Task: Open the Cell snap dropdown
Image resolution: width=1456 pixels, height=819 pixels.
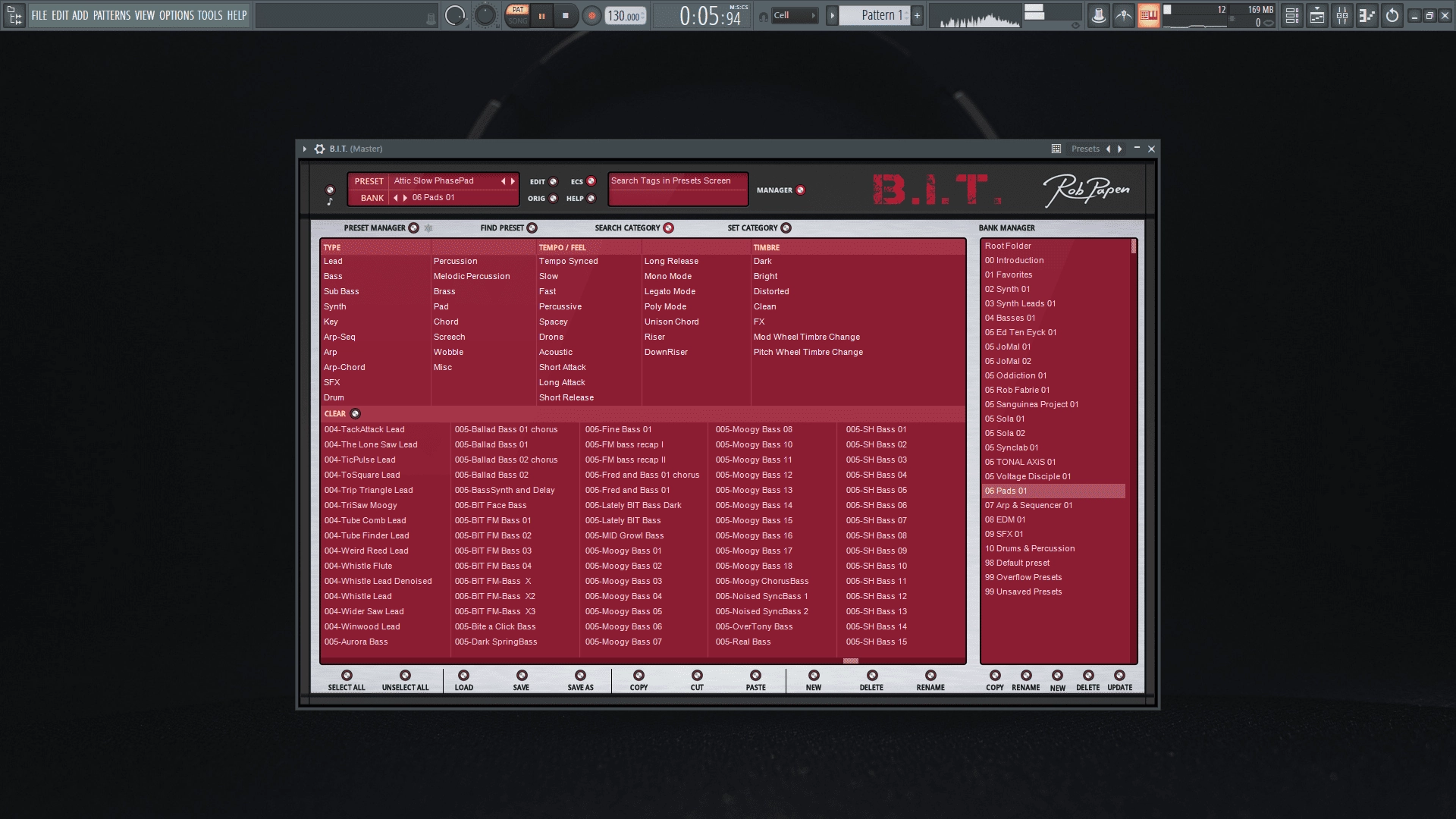Action: click(795, 15)
